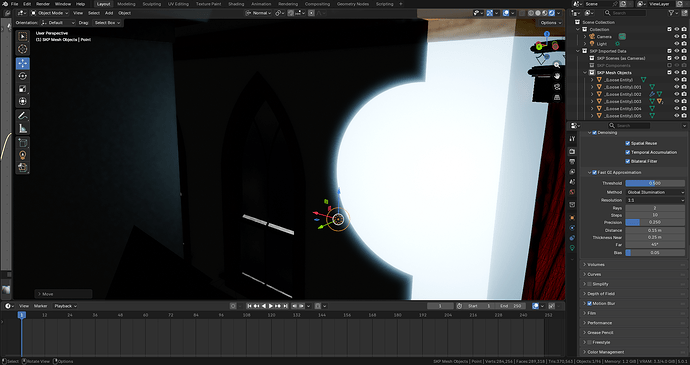The width and height of the screenshot is (690, 365).
Task: Open the Drag Select Box dropdown
Action: tap(106, 22)
